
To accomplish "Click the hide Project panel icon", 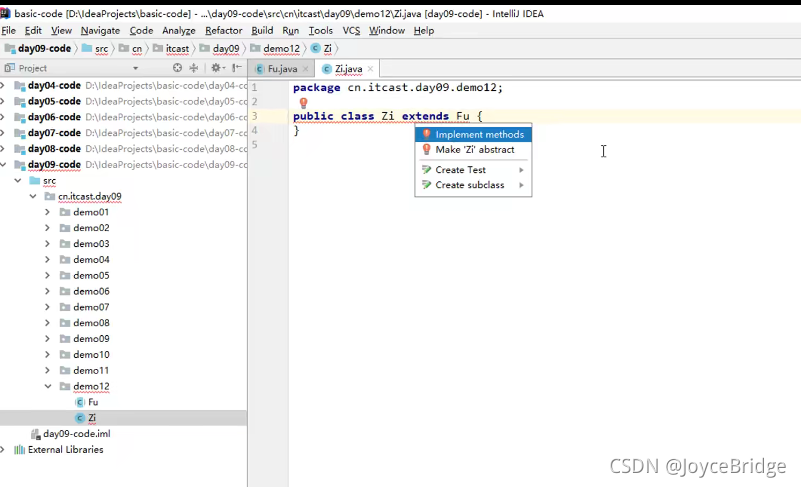I will (237, 67).
